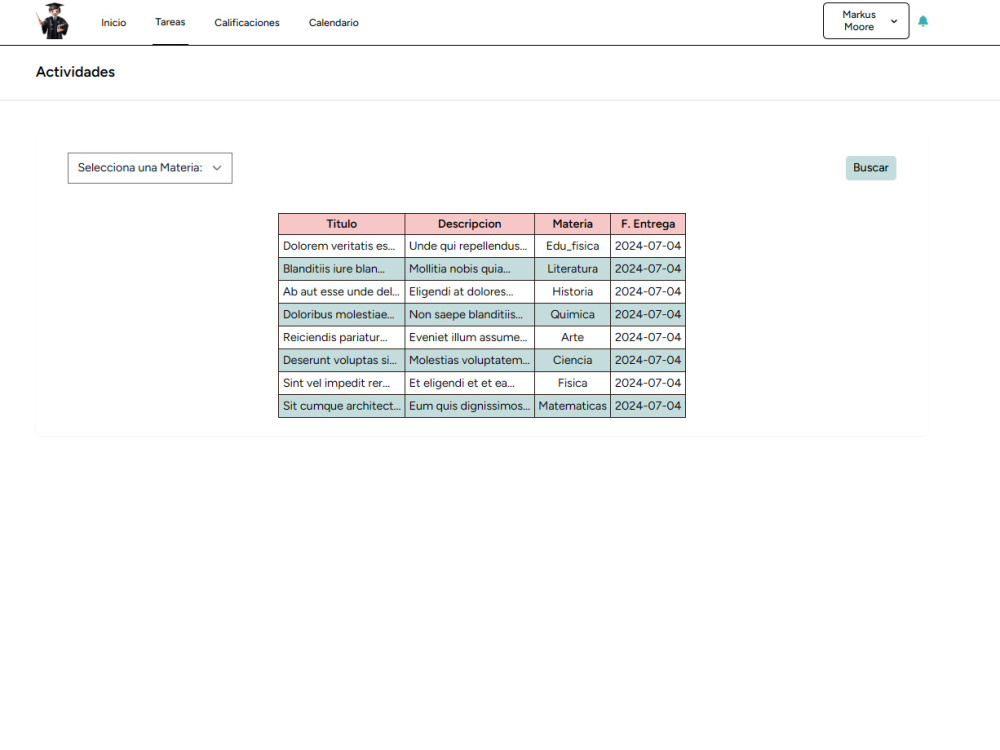This screenshot has width=1000, height=750.
Task: Switch to the Calendario page
Action: pyautogui.click(x=334, y=22)
